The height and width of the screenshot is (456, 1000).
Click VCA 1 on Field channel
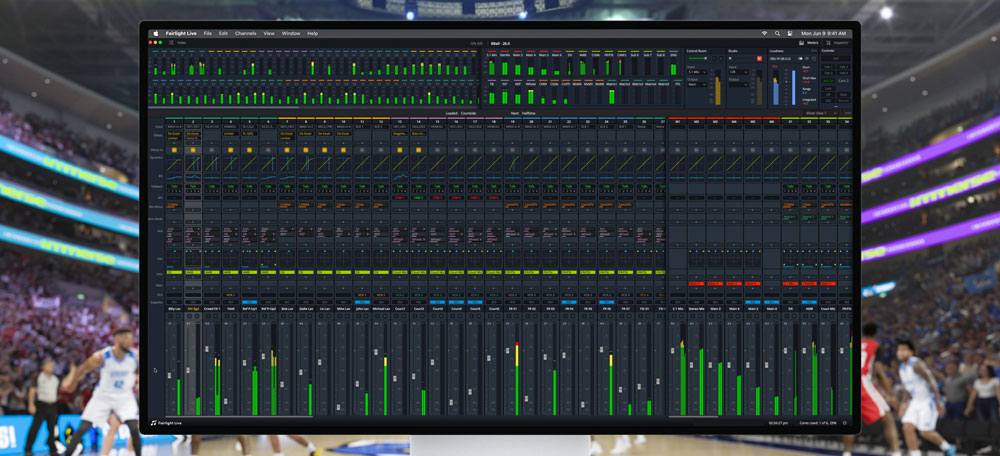(x=230, y=295)
